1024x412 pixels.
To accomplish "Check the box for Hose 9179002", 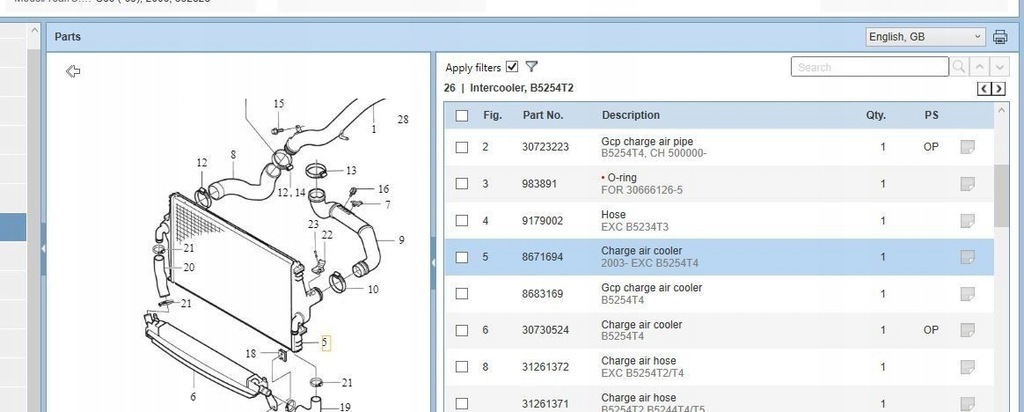I will pyautogui.click(x=462, y=221).
